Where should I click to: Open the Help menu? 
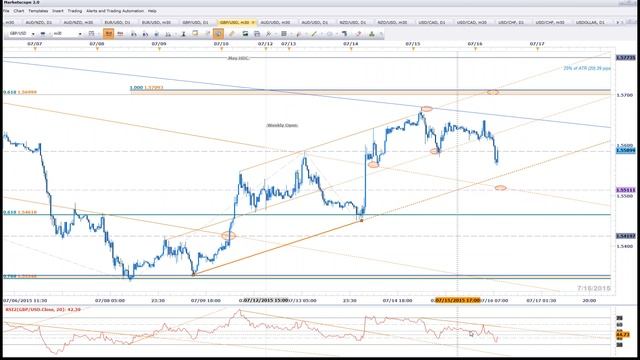click(x=152, y=11)
